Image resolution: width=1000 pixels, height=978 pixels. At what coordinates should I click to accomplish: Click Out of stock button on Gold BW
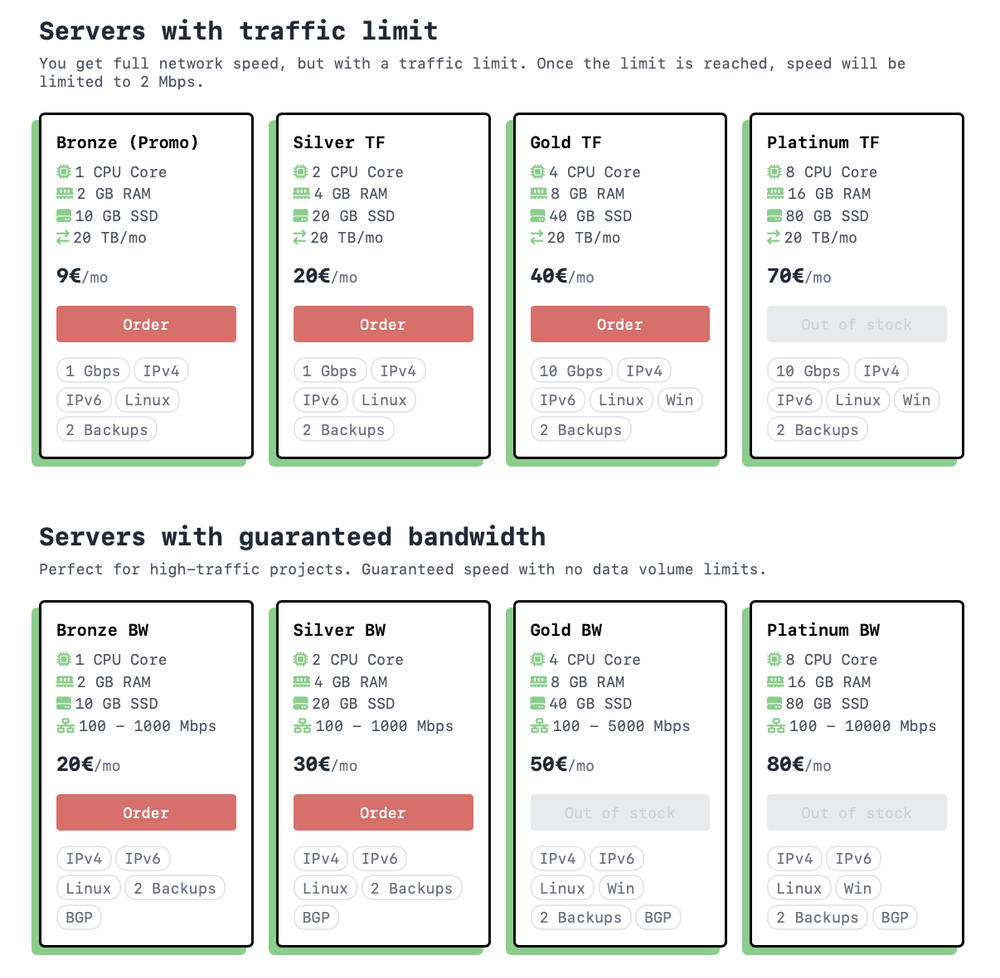[x=620, y=812]
